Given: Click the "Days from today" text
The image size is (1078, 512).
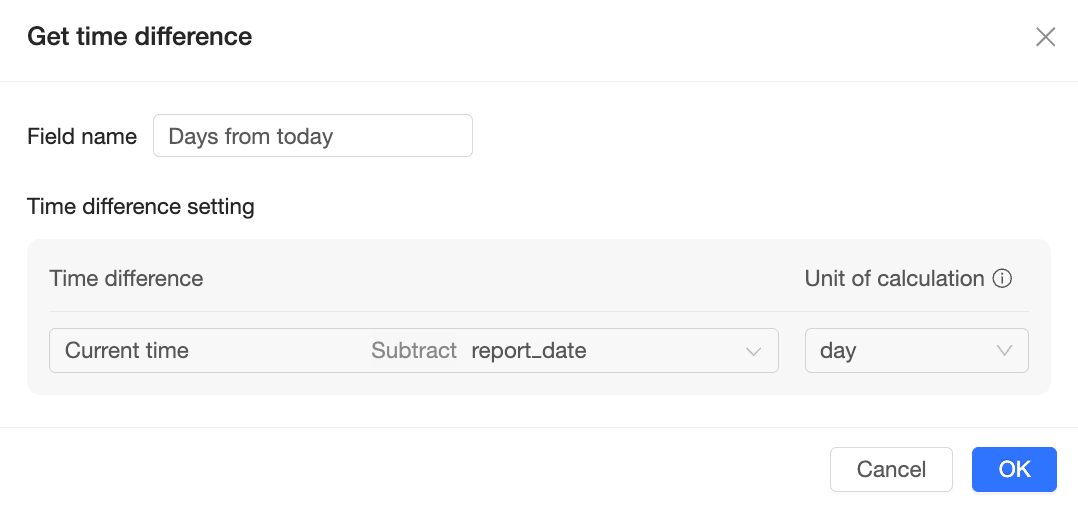Looking at the screenshot, I should click(x=251, y=137).
